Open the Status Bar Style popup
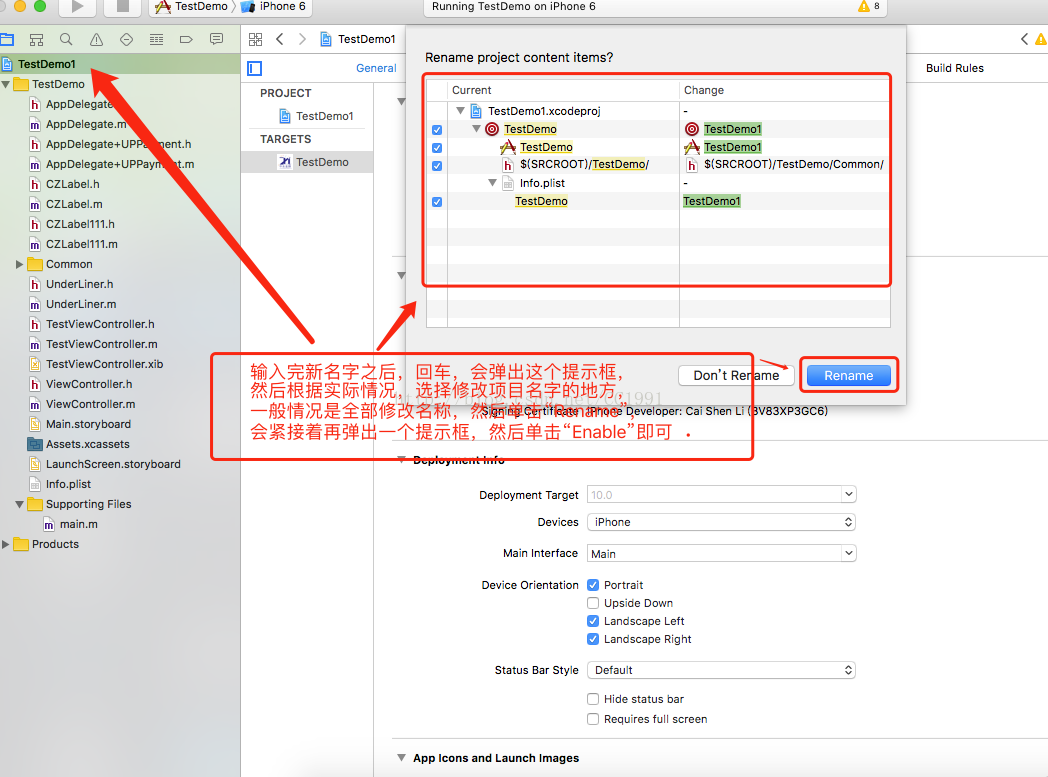The height and width of the screenshot is (777, 1048). [x=721, y=670]
